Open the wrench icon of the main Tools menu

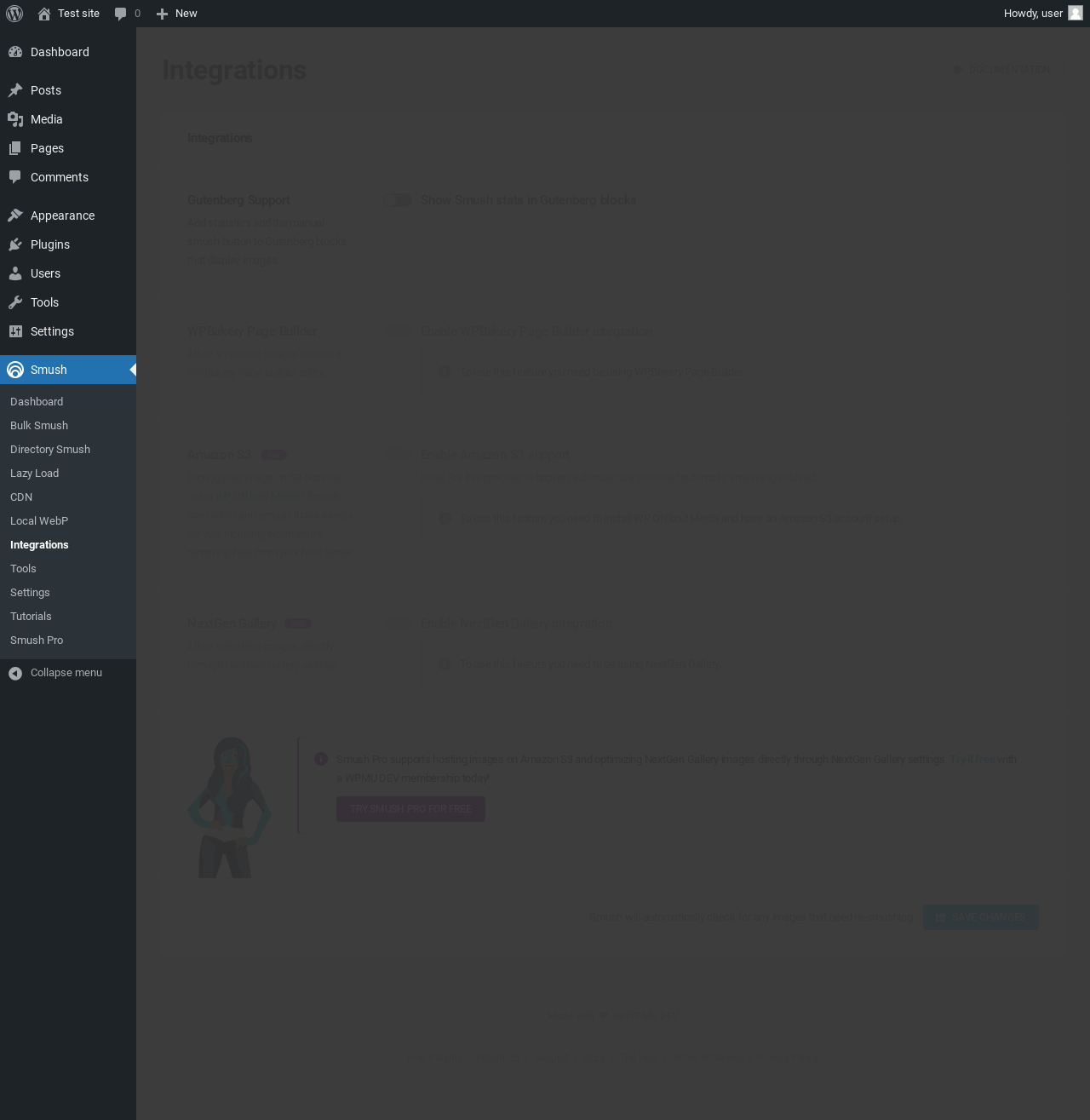15,302
